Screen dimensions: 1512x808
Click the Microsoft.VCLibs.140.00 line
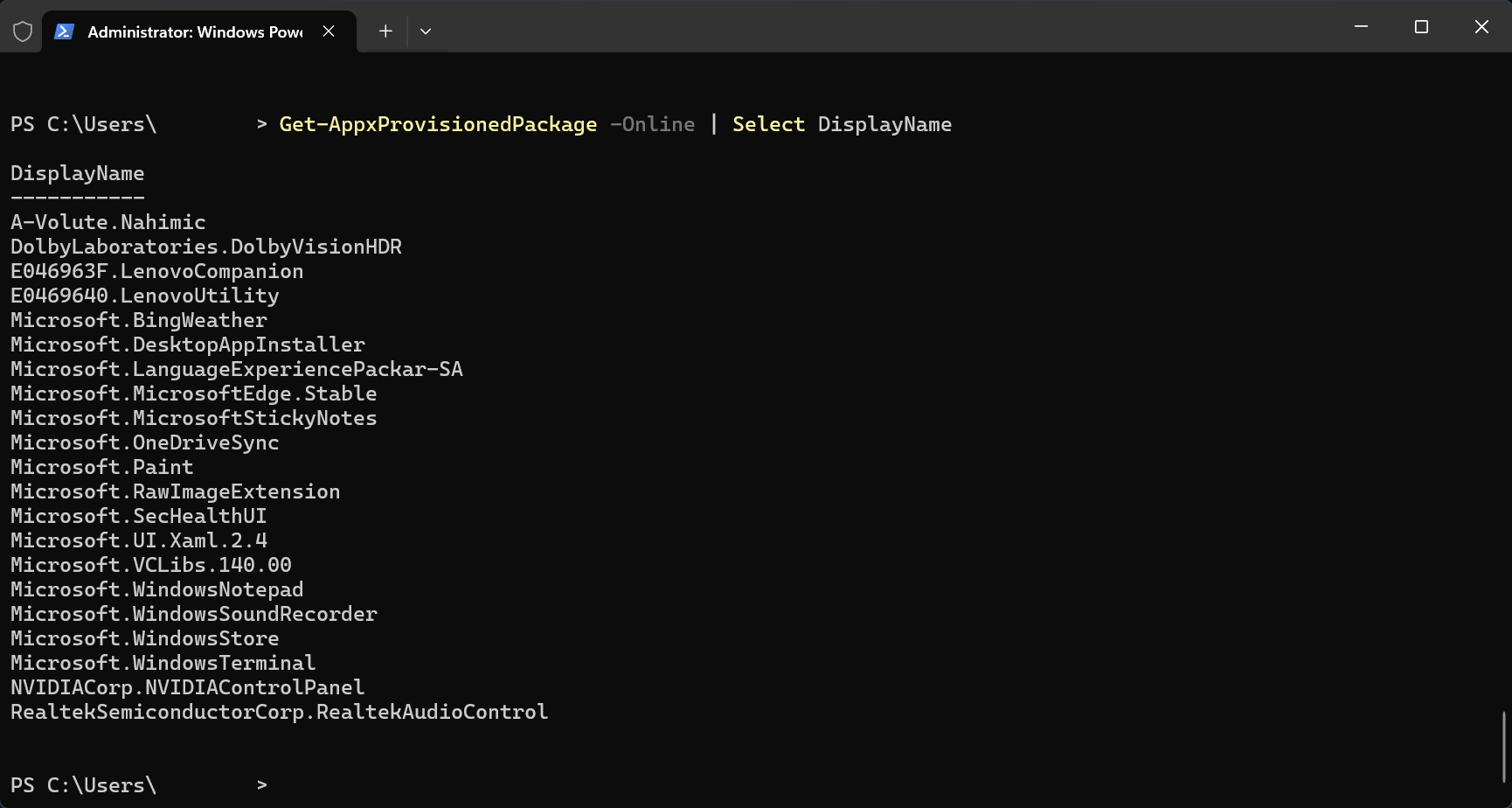[x=151, y=565]
